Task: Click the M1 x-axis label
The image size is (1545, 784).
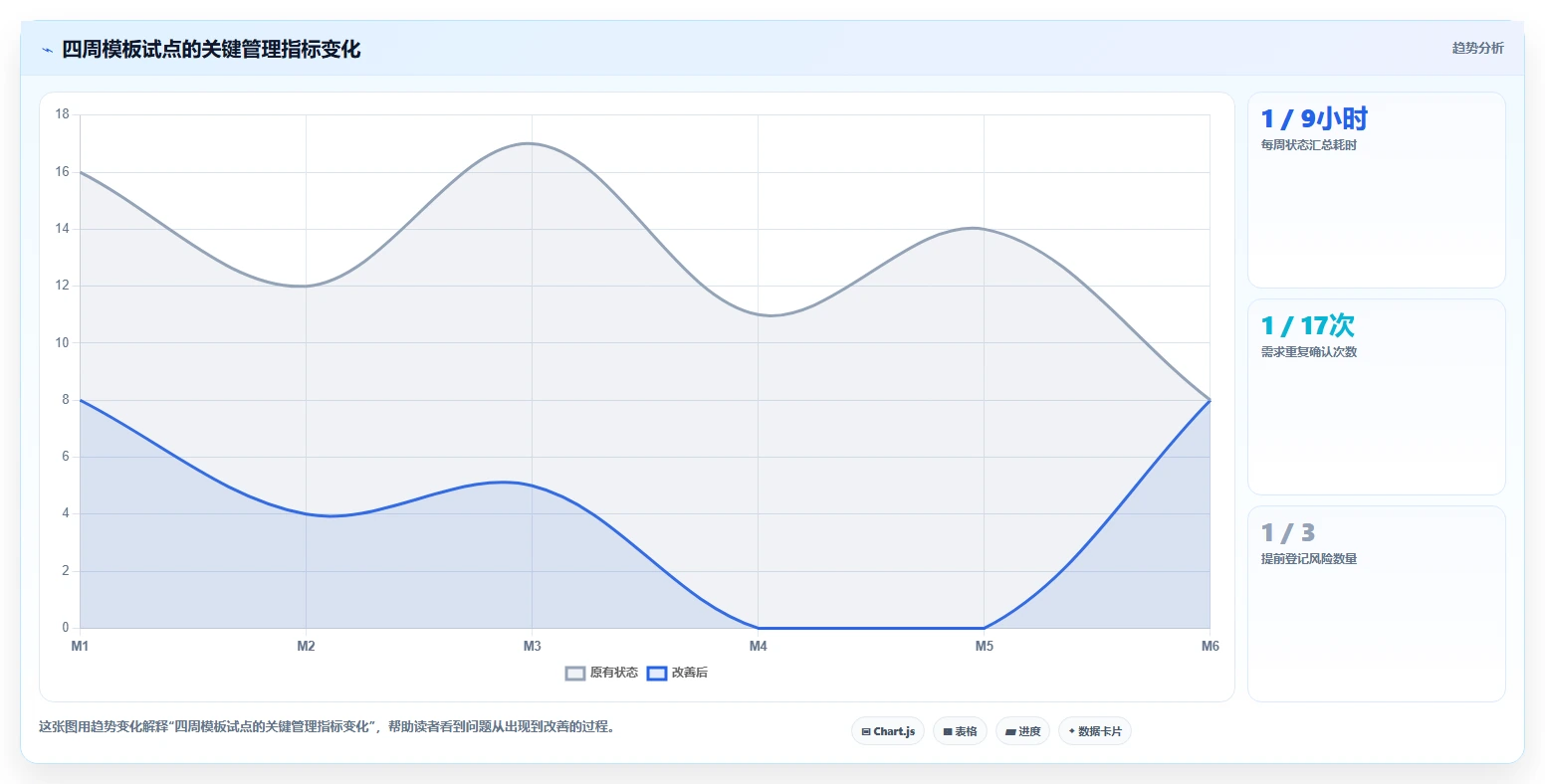Action: [80, 646]
